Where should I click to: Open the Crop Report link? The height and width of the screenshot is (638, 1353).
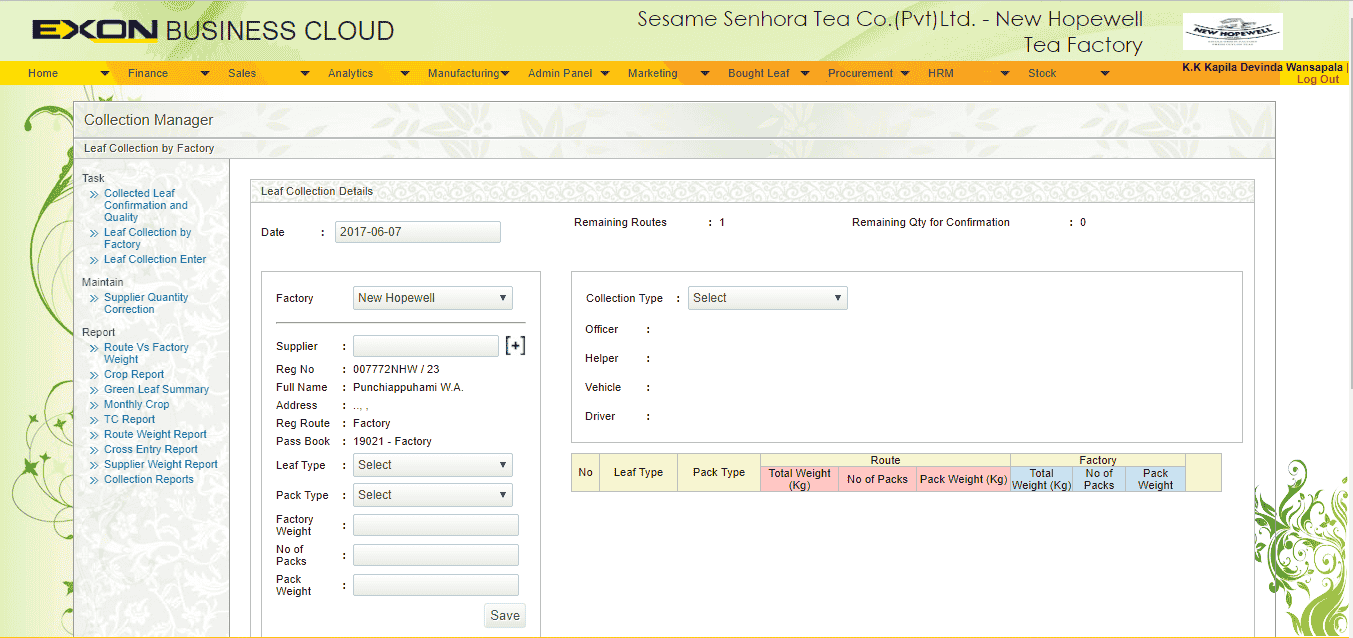134,374
